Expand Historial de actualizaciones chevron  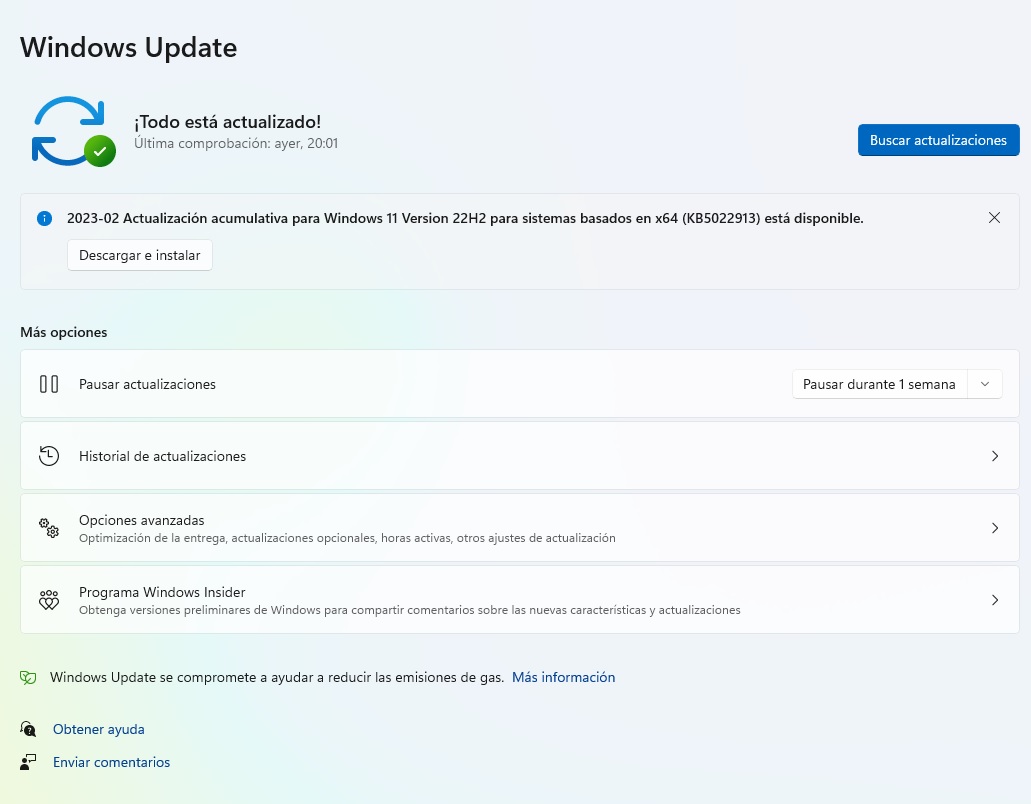[x=995, y=456]
